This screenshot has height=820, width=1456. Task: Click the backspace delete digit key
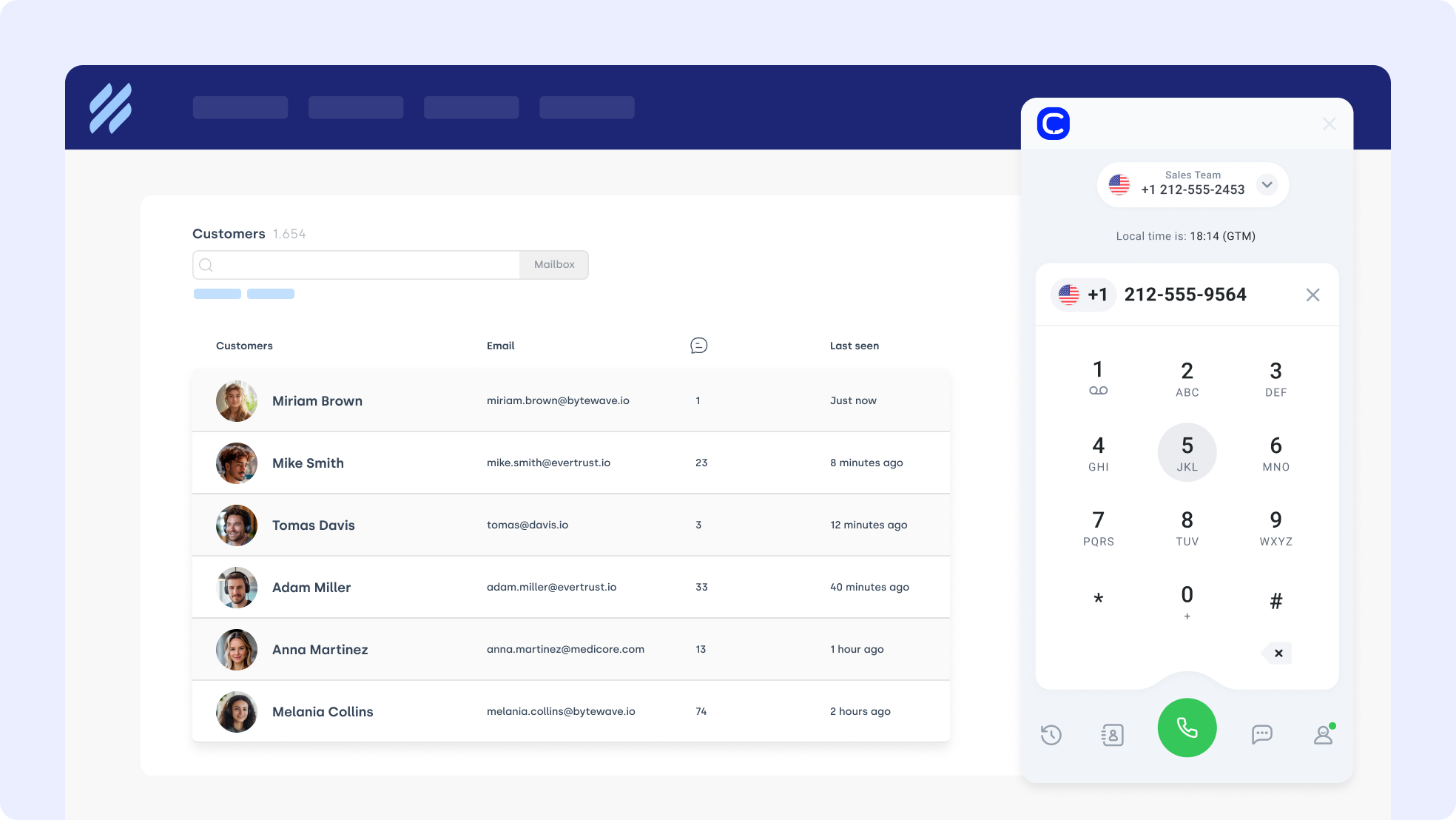(x=1278, y=653)
